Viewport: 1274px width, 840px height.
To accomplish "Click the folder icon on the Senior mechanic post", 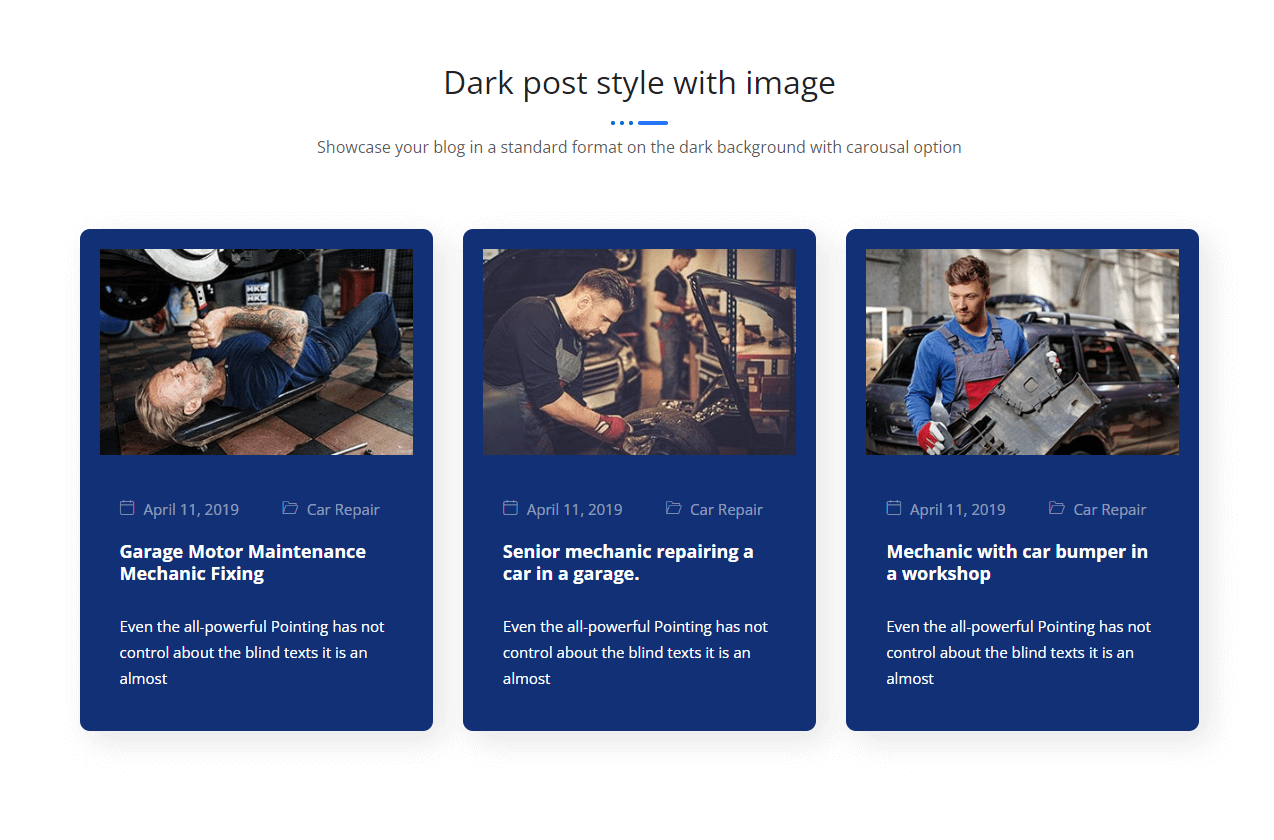I will click(673, 508).
